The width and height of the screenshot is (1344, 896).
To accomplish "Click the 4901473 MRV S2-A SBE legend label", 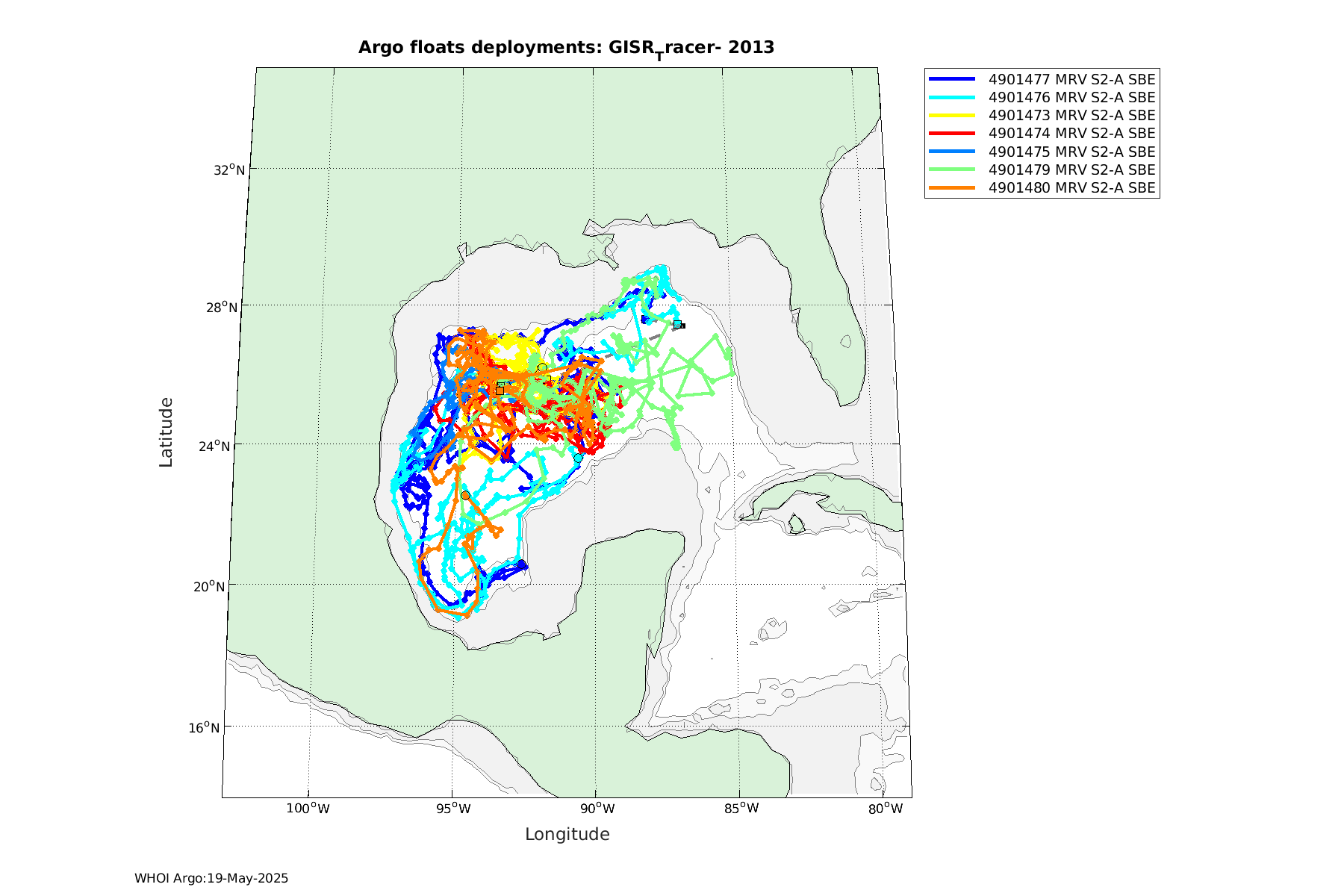I will pyautogui.click(x=1071, y=116).
